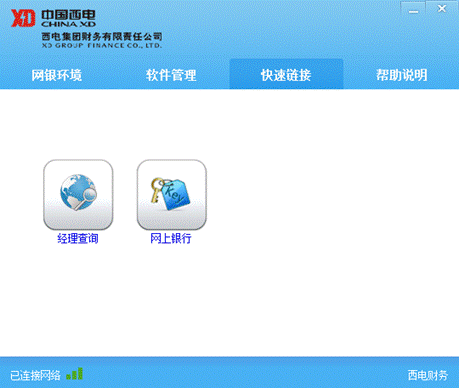Follow the 经理查询 text link
Screen dimensions: 459x388
point(78,239)
